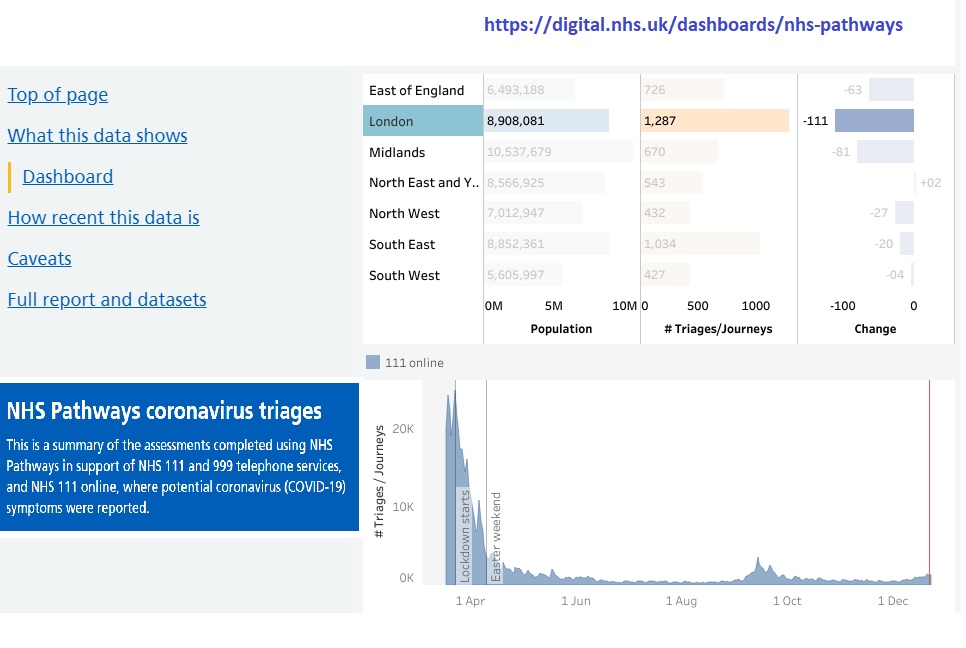
Task: Click North East population value 8,566,925
Action: coord(516,182)
